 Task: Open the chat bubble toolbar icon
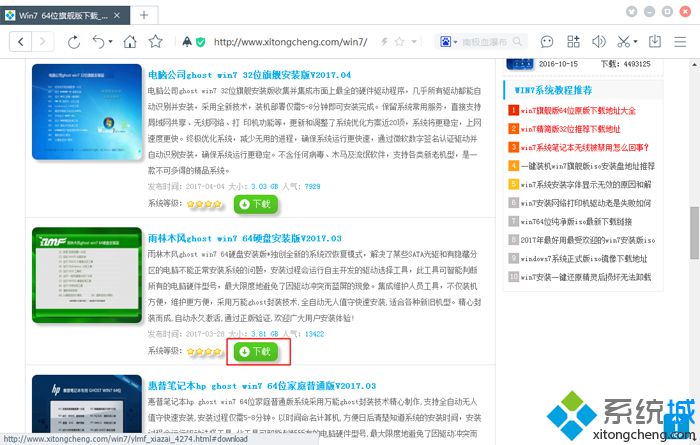pyautogui.click(x=547, y=42)
